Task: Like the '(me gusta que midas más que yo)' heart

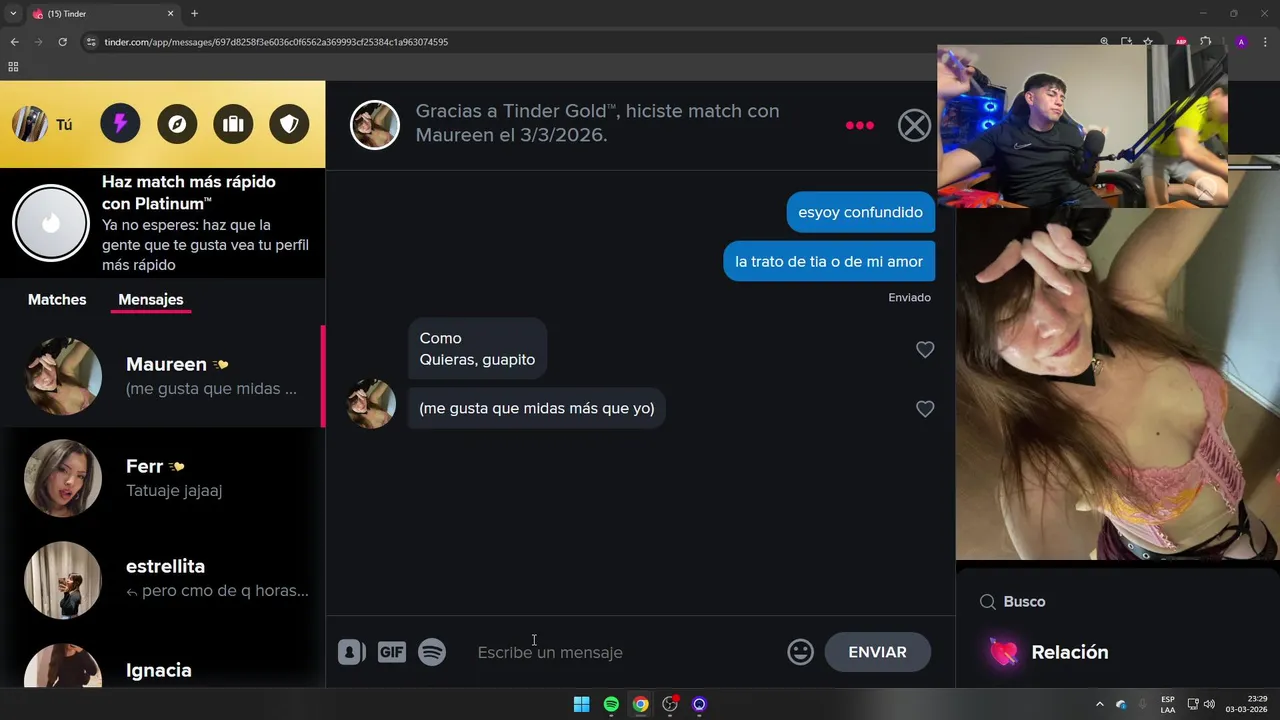Action: pyautogui.click(x=925, y=408)
